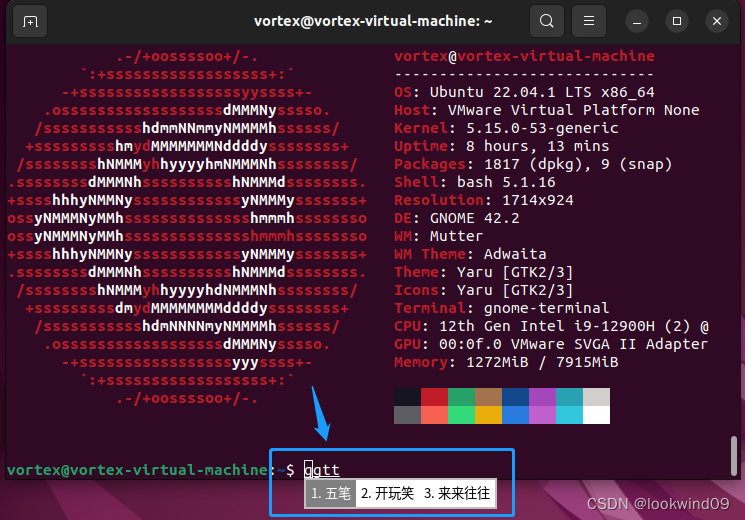
Task: Click the teal color block in top row
Action: point(570,397)
